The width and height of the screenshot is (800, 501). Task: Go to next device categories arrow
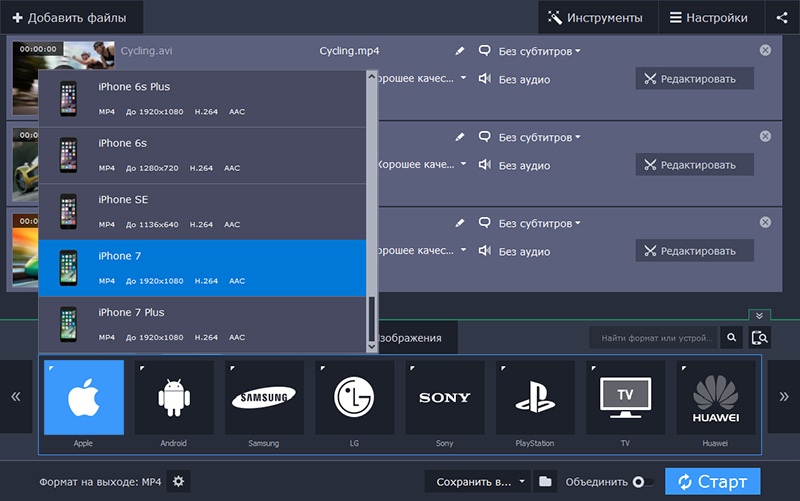coord(784,396)
